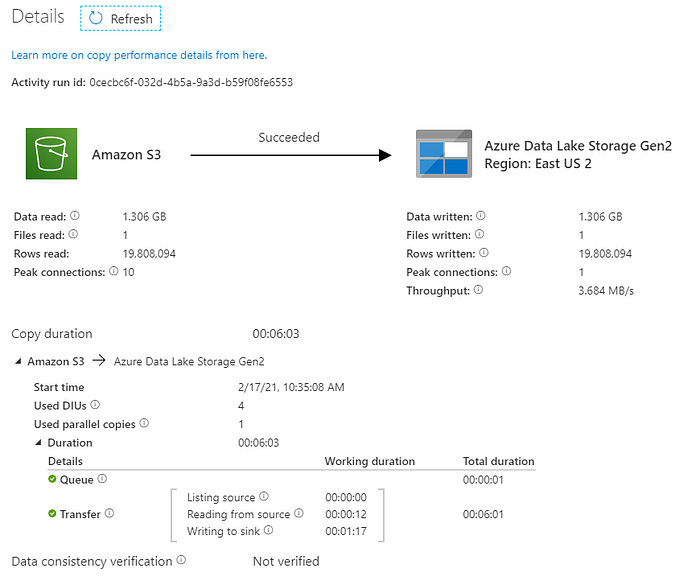679x581 pixels.
Task: Click the Writing to sink duration 00:01:17
Action: 346,531
